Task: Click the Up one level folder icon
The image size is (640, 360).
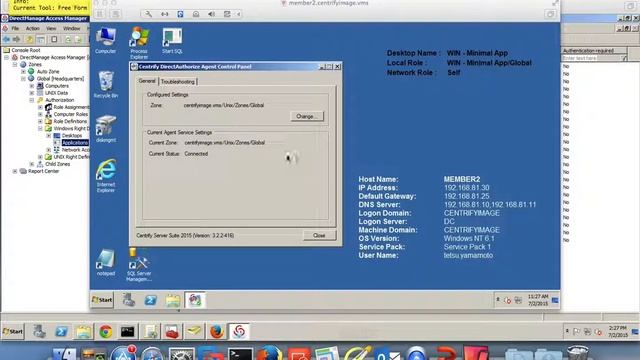Action: (x=30, y=40)
